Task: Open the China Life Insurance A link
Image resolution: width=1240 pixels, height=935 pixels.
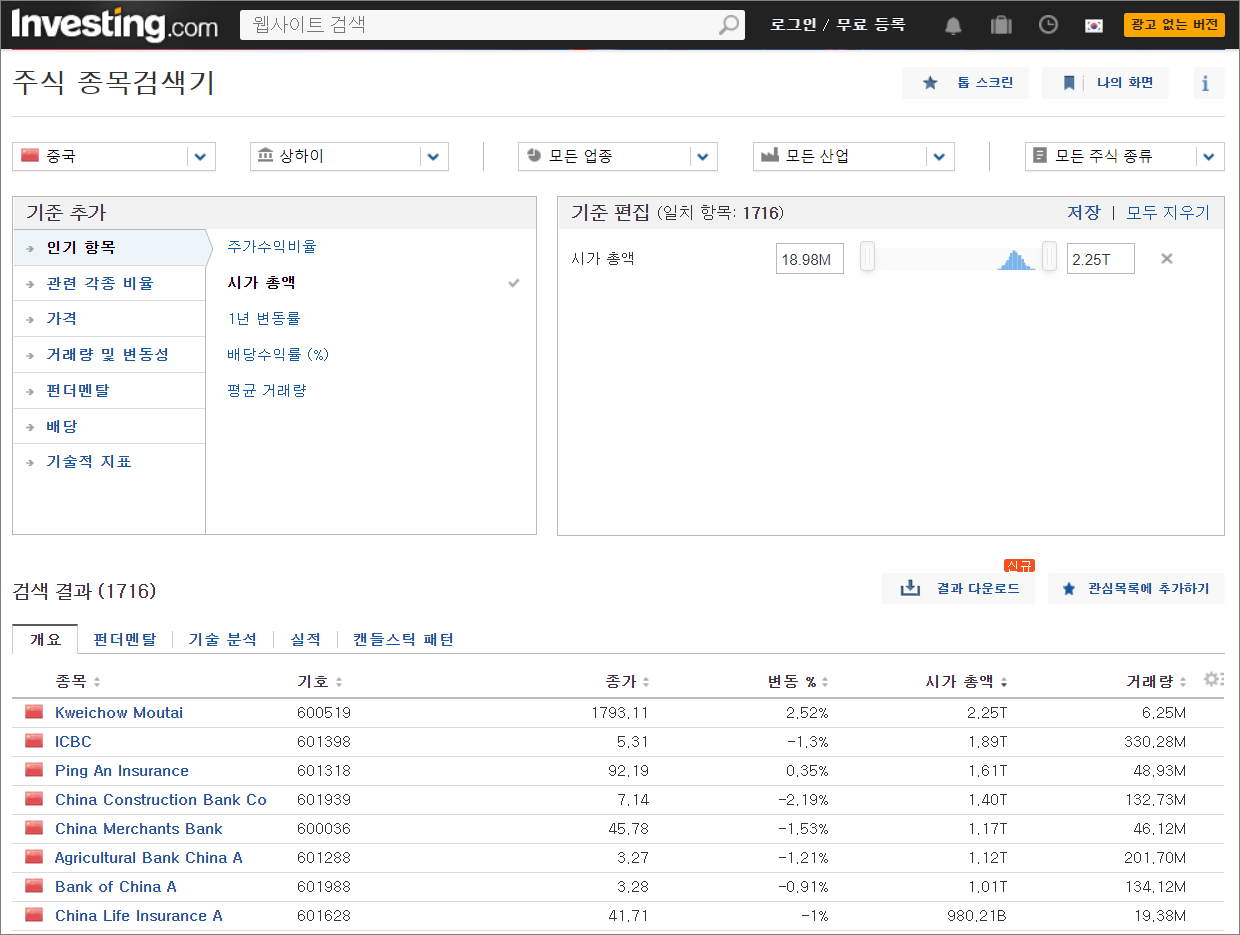Action: point(139,915)
